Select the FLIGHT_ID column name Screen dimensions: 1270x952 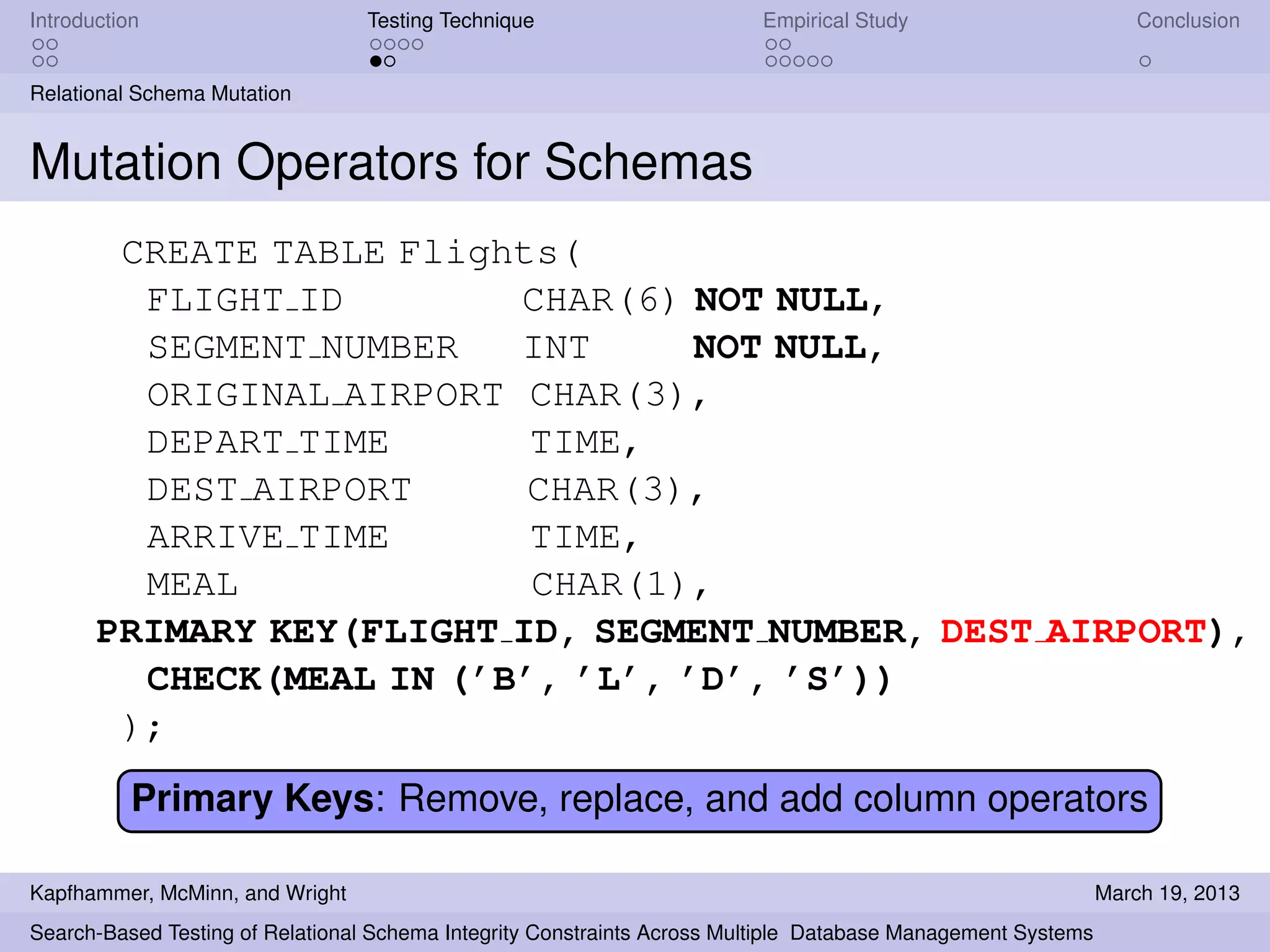coord(244,301)
